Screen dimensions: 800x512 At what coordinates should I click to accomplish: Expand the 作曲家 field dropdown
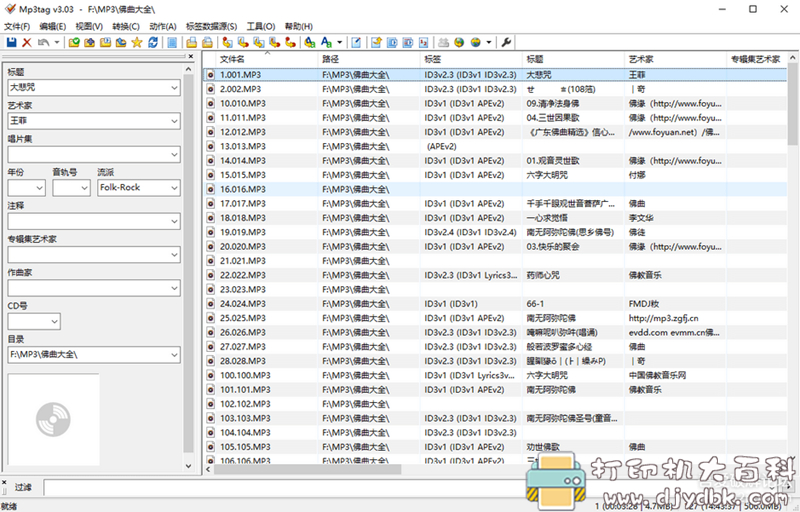[174, 288]
